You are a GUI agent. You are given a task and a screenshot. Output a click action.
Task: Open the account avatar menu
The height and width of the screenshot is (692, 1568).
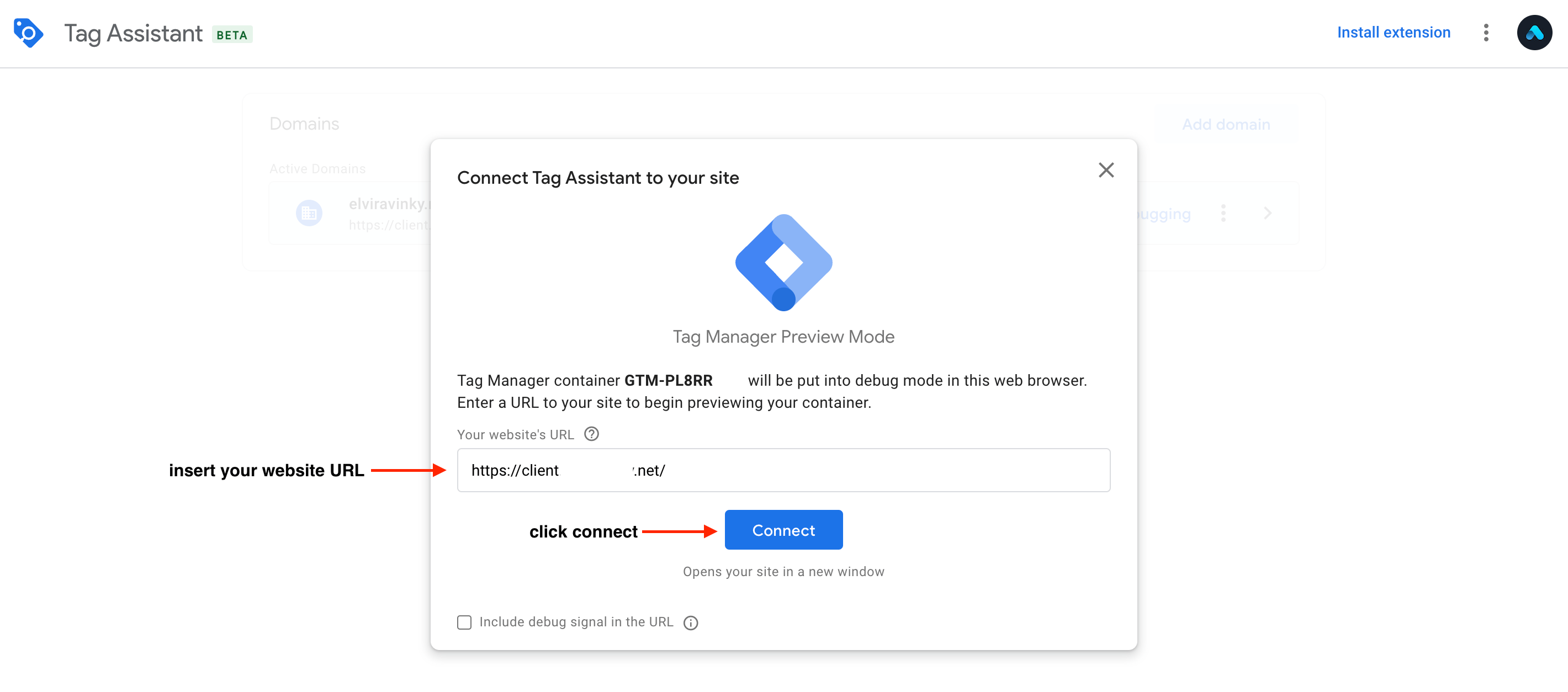(1534, 33)
